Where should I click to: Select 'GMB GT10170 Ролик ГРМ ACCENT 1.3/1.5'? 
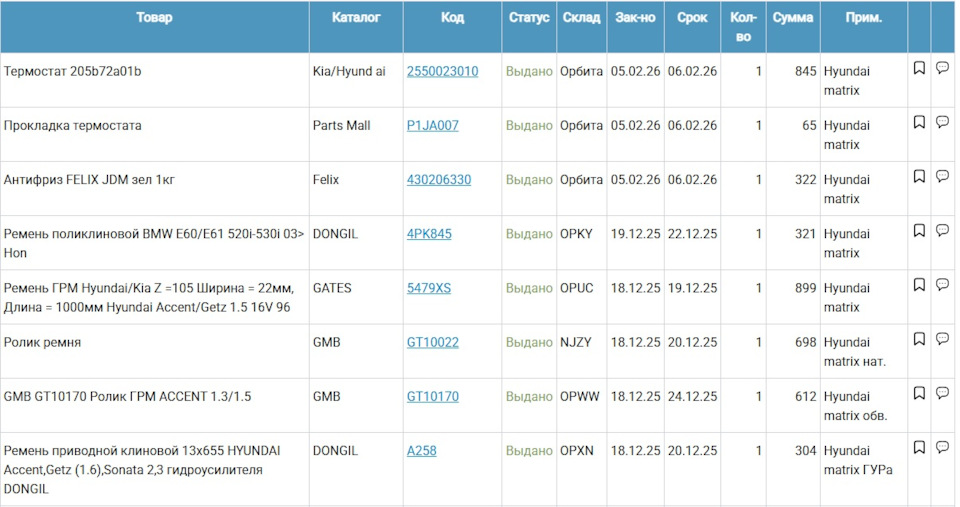click(127, 396)
